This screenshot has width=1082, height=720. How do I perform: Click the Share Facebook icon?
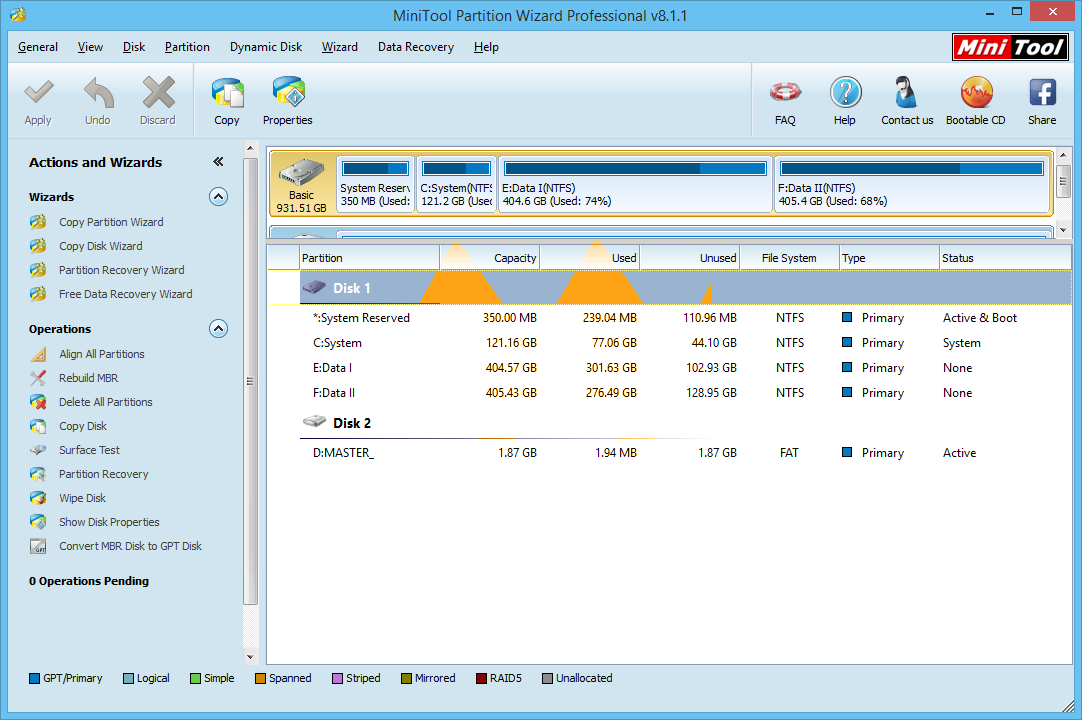point(1042,92)
